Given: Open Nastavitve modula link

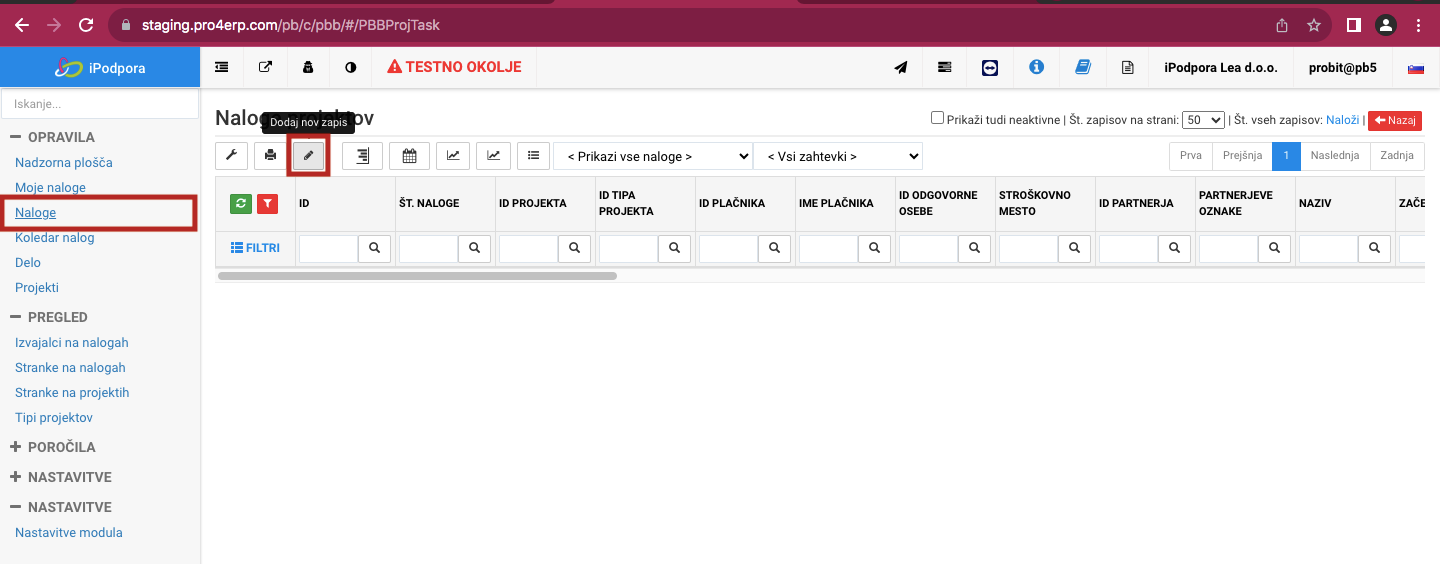Looking at the screenshot, I should [69, 532].
